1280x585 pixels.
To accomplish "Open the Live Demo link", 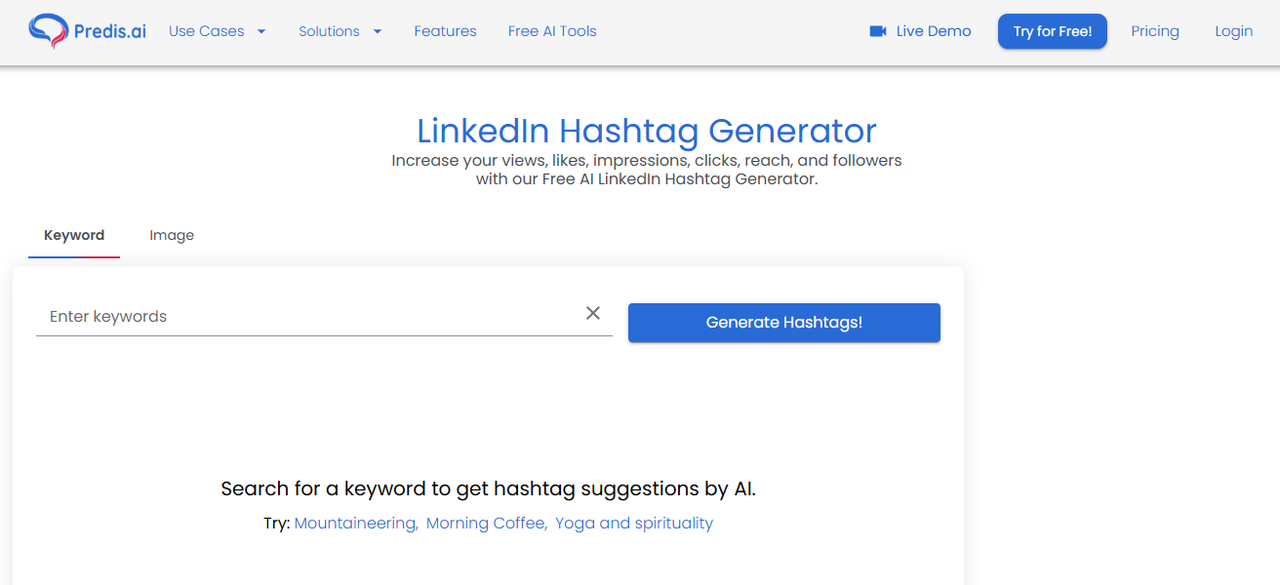I will point(933,31).
